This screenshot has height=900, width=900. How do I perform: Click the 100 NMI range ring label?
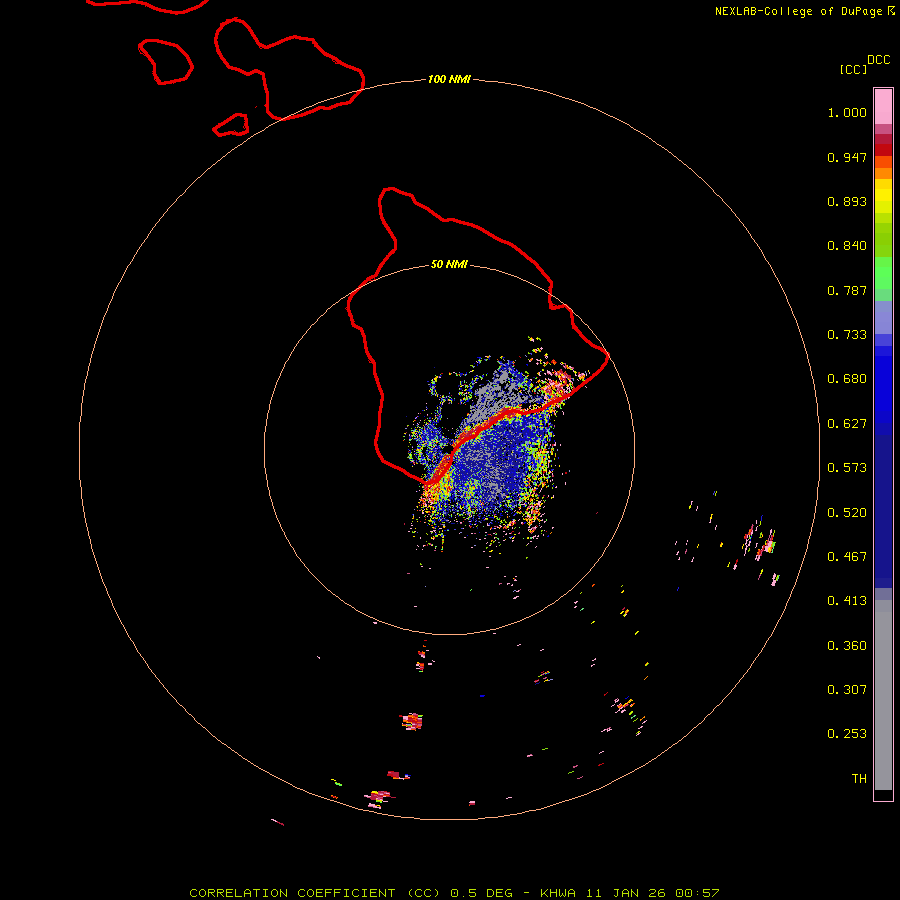point(449,79)
